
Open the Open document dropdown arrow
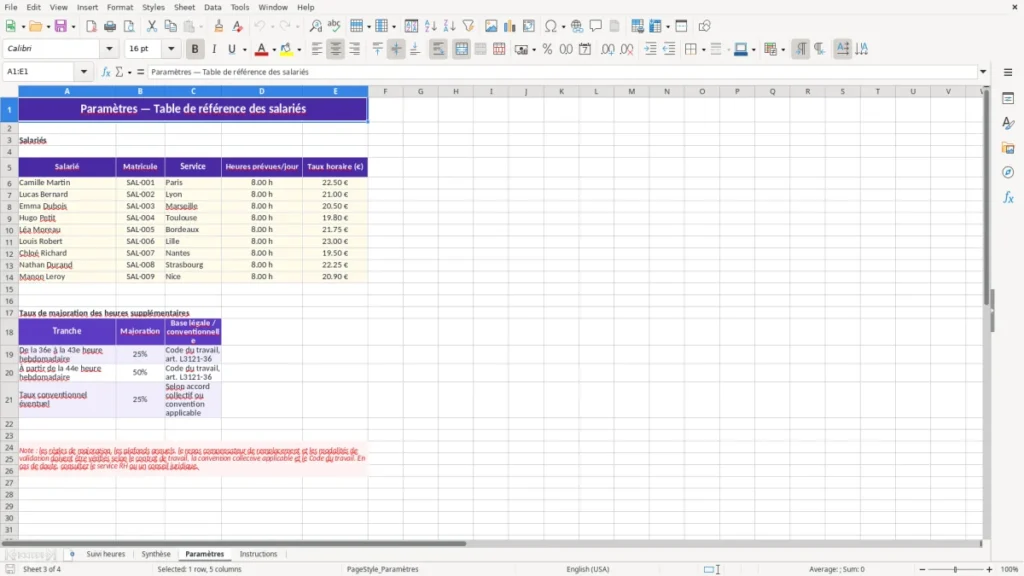tap(48, 27)
